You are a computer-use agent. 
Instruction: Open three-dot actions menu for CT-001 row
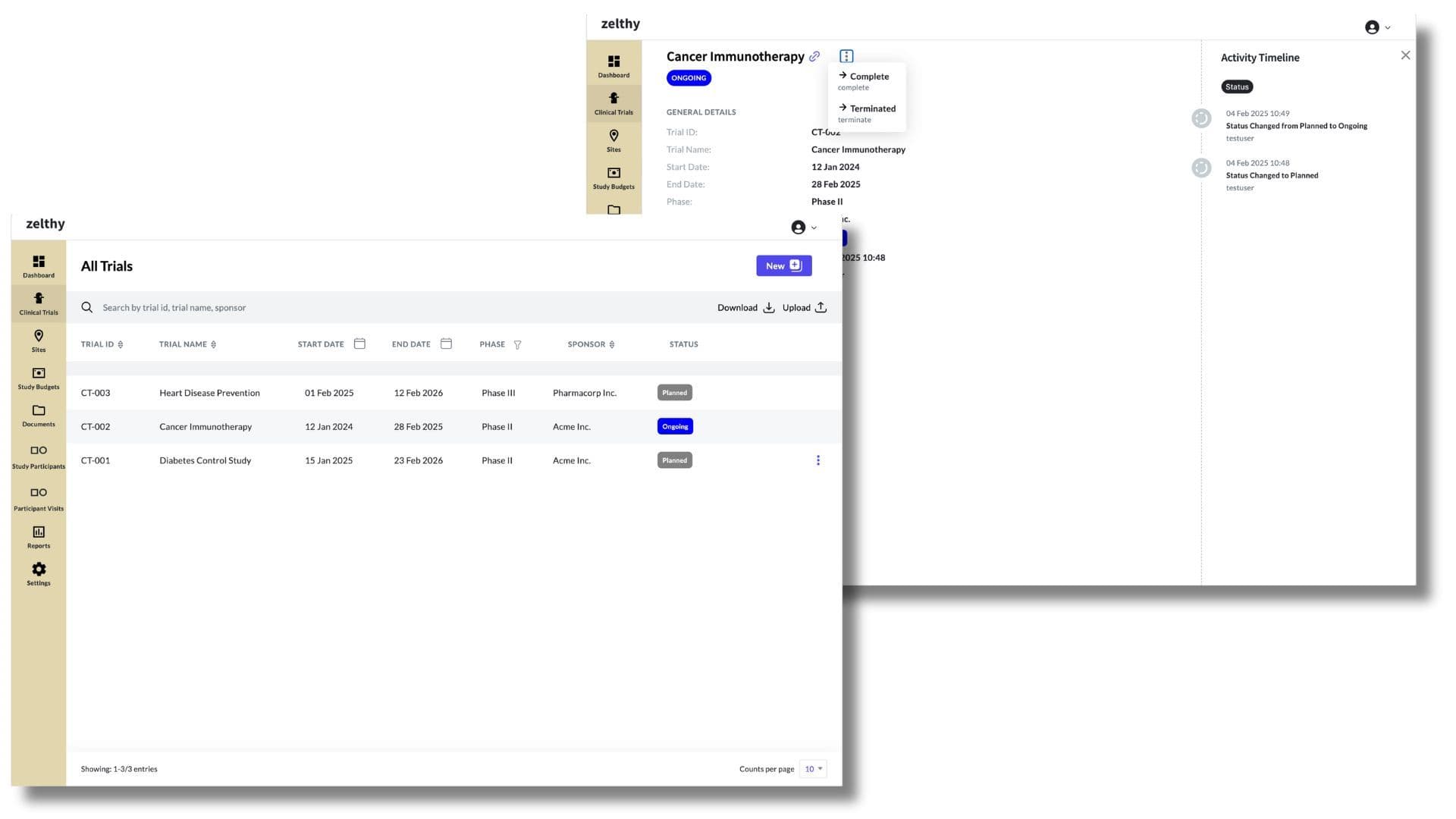[x=817, y=460]
